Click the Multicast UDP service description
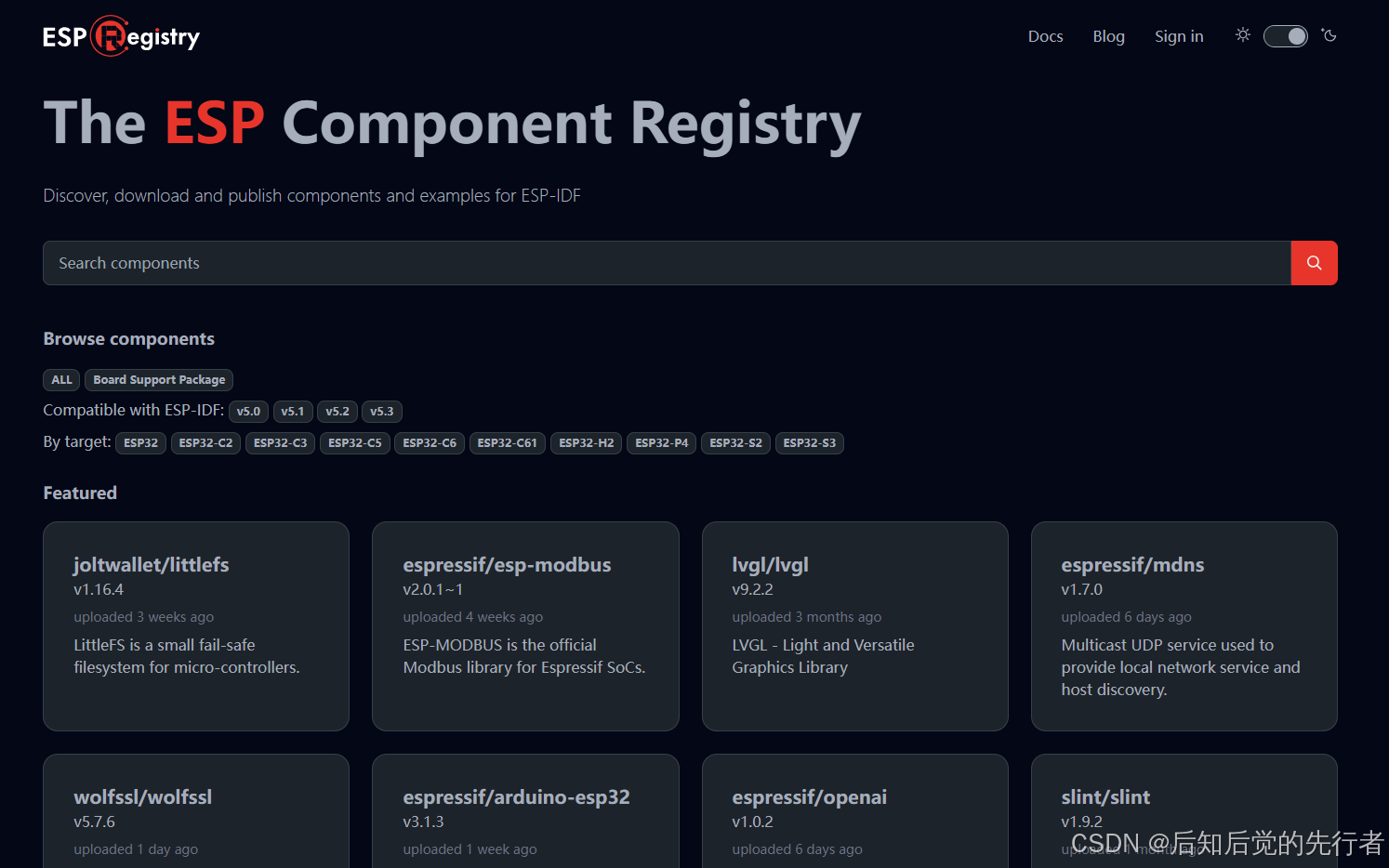 pos(1181,667)
